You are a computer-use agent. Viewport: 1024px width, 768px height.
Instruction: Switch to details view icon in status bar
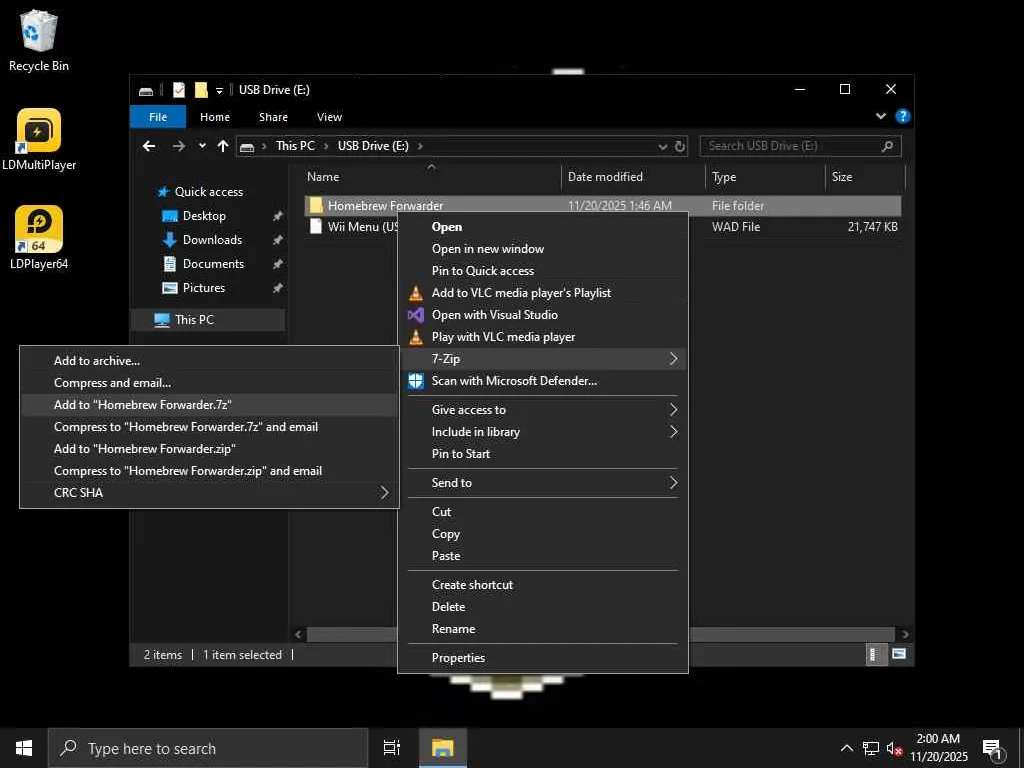[x=874, y=654]
